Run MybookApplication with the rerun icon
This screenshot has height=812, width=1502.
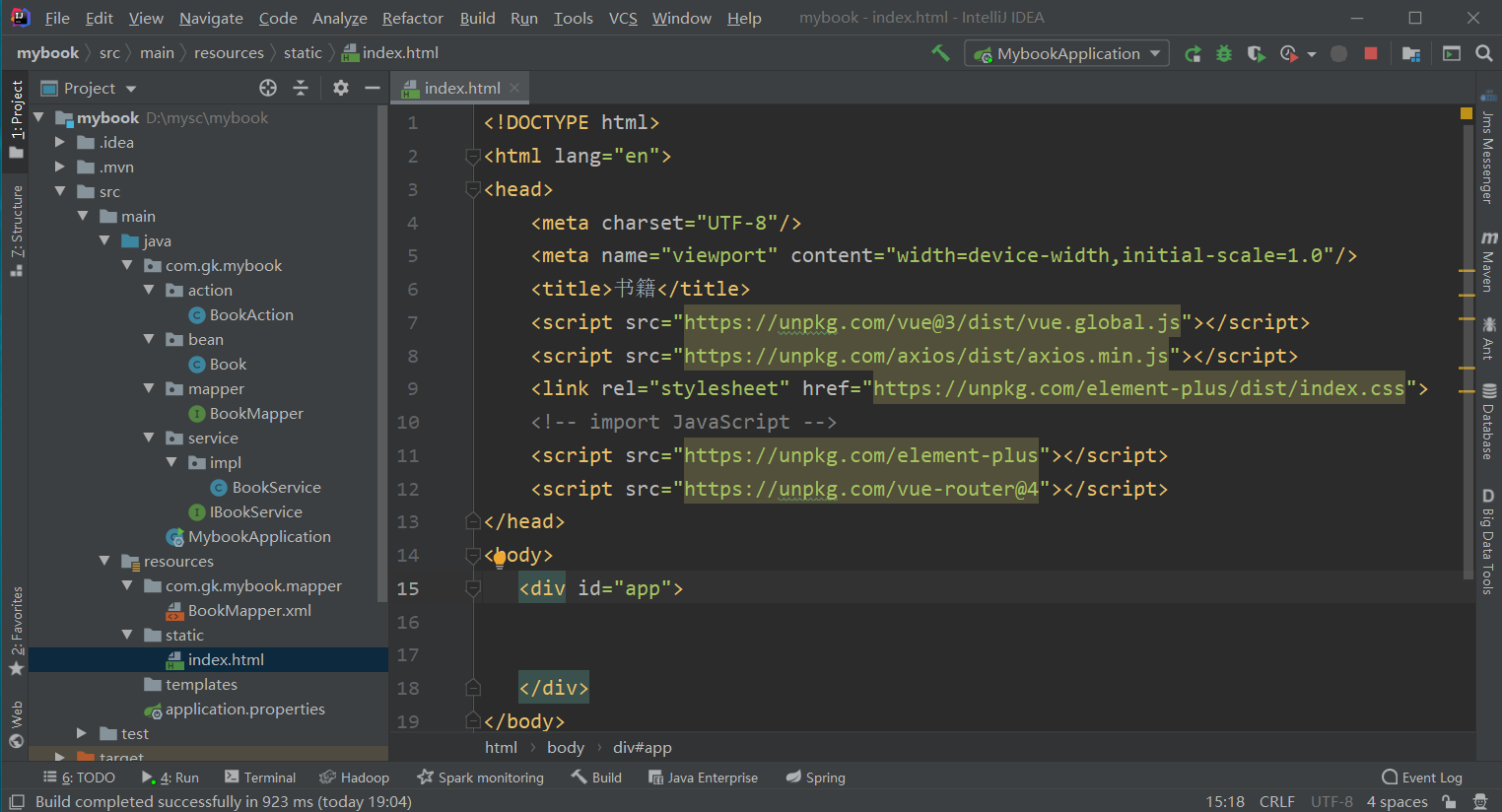(x=1193, y=54)
